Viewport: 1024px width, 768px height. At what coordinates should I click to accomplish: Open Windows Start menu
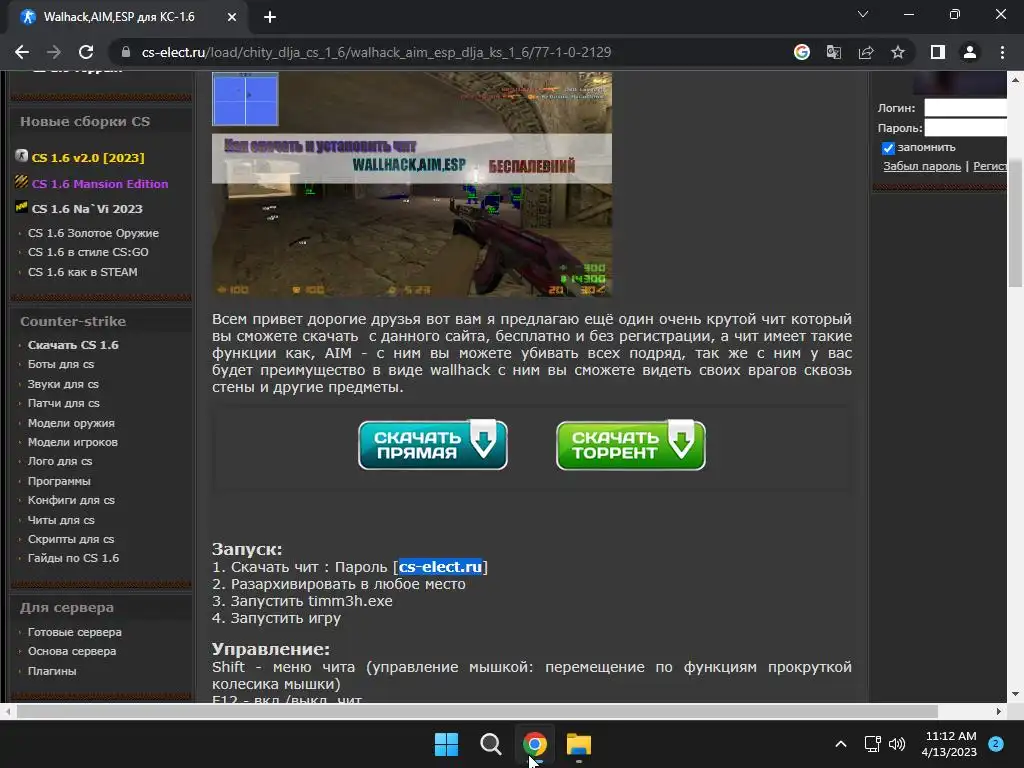pos(447,744)
